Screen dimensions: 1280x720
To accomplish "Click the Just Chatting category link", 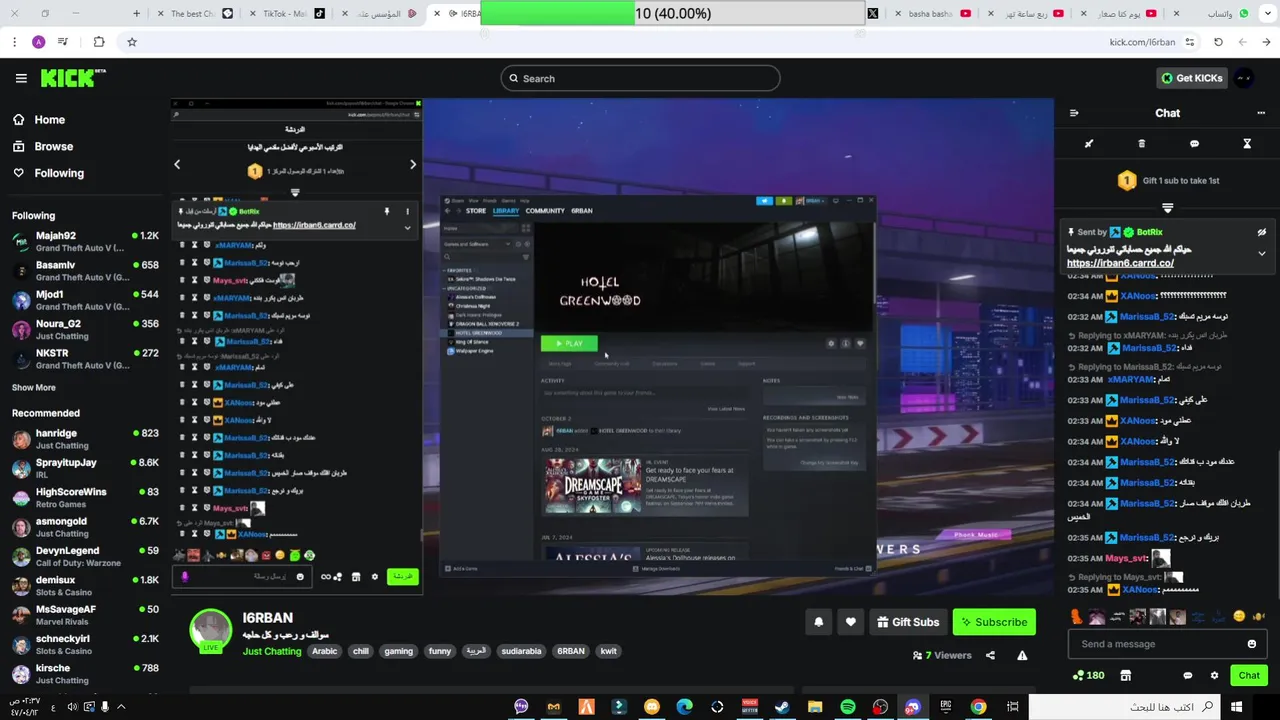I will coord(272,651).
